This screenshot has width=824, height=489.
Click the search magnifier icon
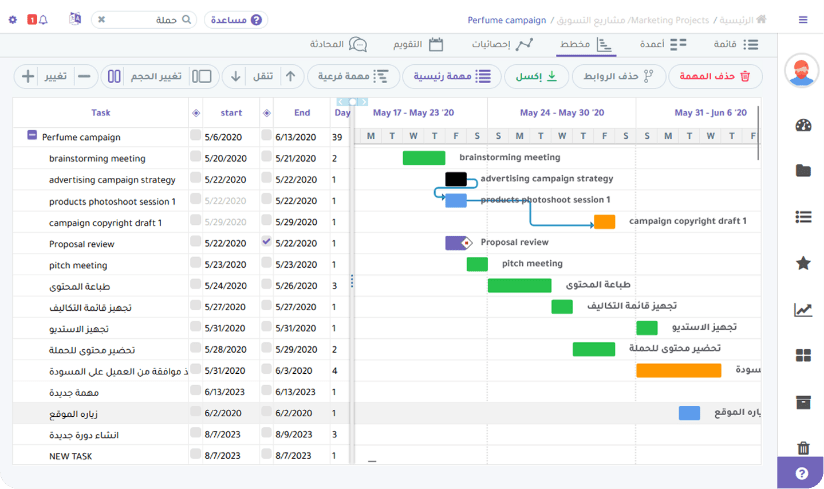tap(187, 19)
